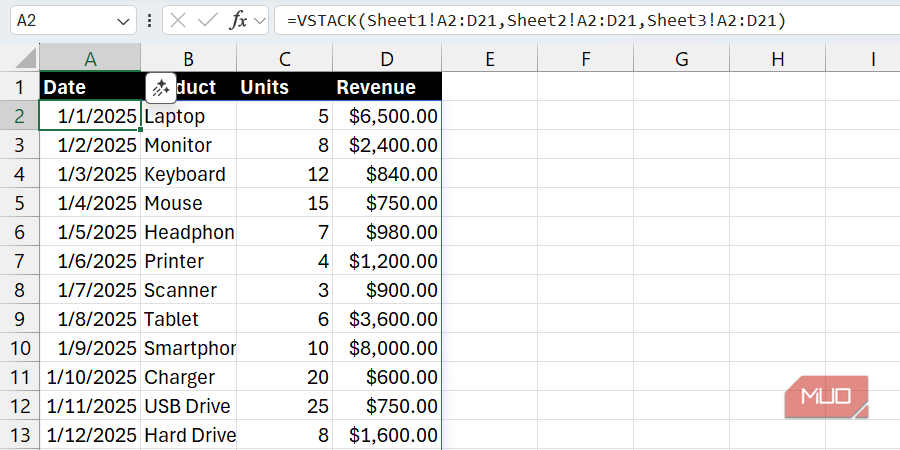Viewport: 900px width, 450px height.
Task: Select column D header
Action: pos(387,59)
